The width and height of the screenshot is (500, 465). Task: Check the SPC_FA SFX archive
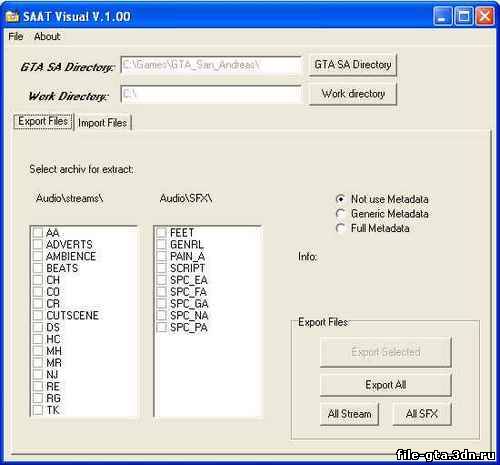tap(162, 292)
